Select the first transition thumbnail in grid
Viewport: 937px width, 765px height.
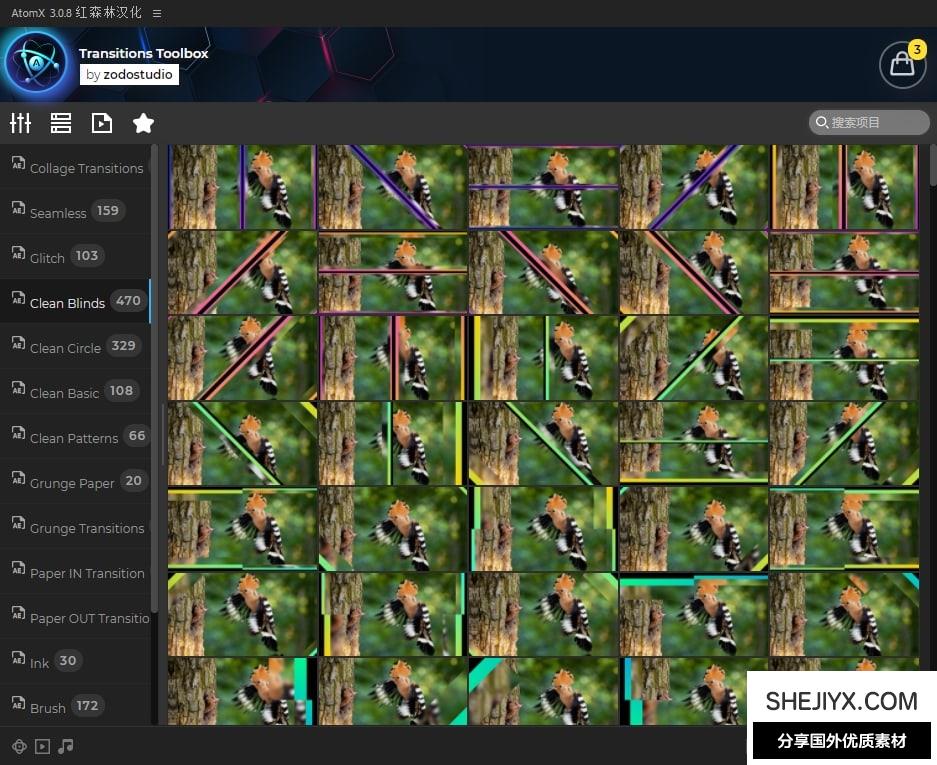coord(242,187)
